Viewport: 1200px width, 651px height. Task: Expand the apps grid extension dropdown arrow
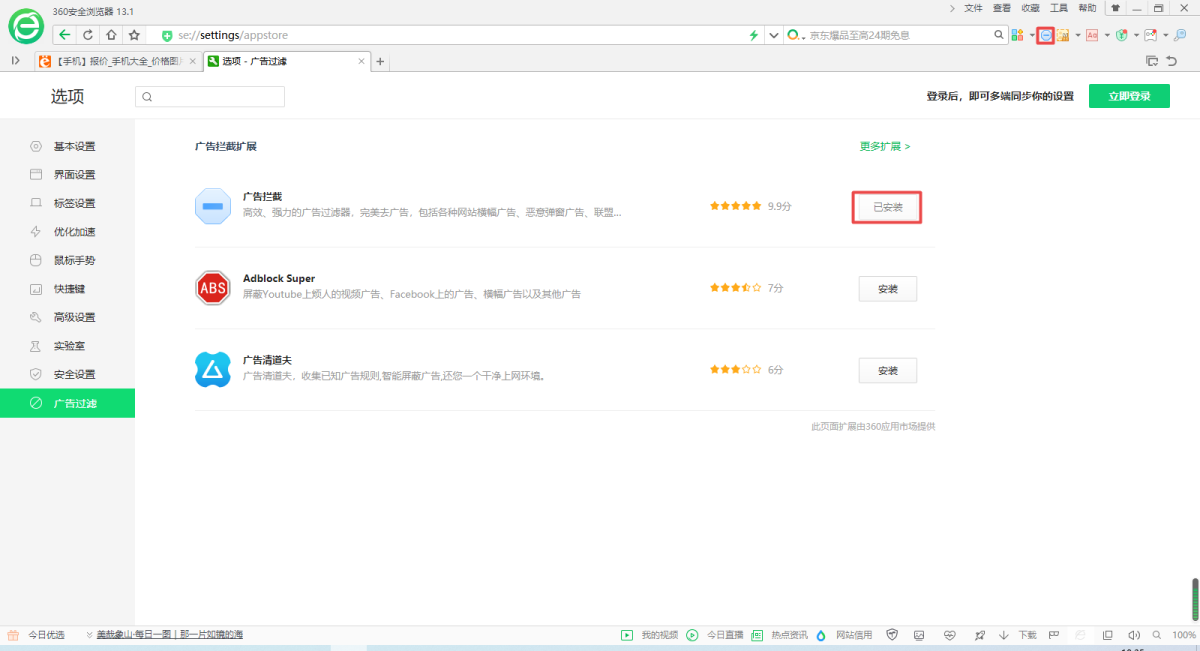tap(1032, 35)
